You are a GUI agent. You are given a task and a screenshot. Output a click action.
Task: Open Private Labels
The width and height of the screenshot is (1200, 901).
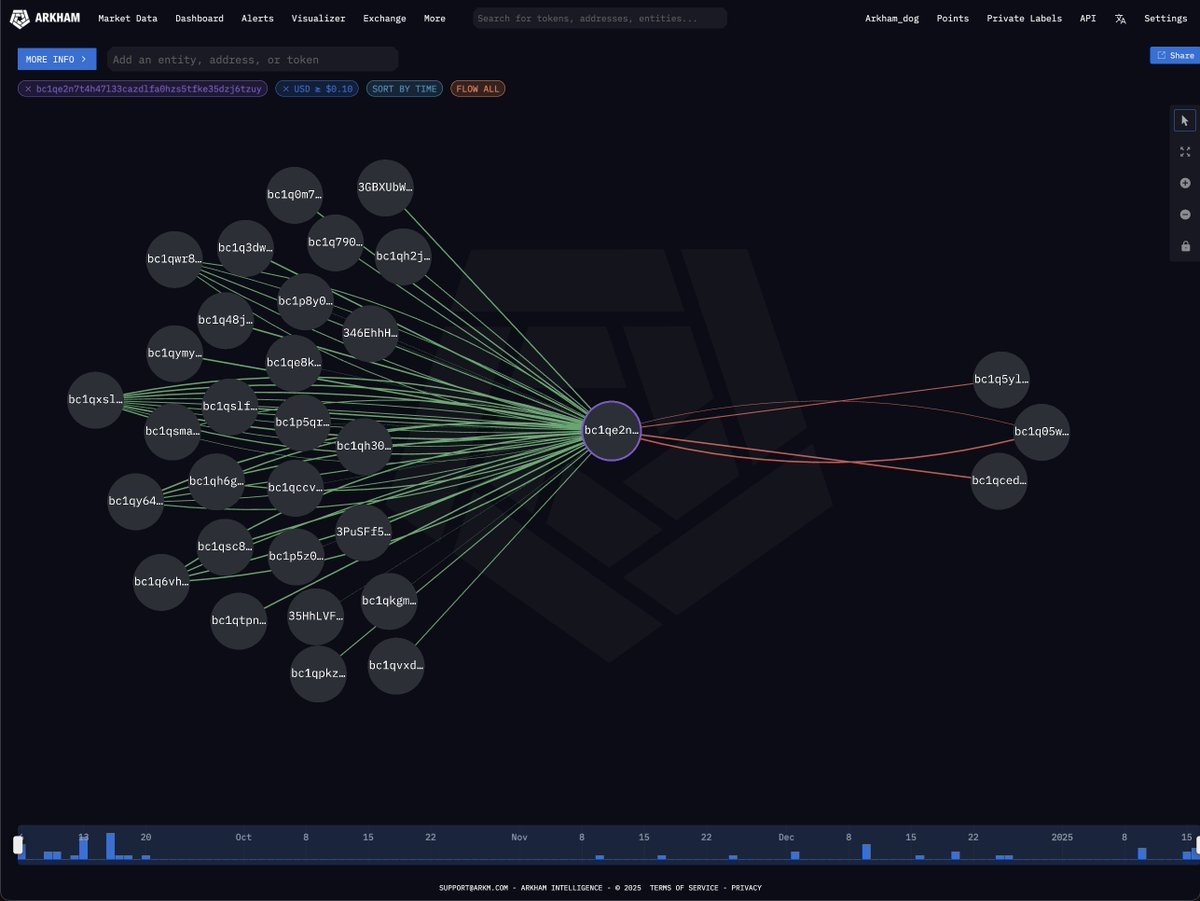pyautogui.click(x=1024, y=18)
